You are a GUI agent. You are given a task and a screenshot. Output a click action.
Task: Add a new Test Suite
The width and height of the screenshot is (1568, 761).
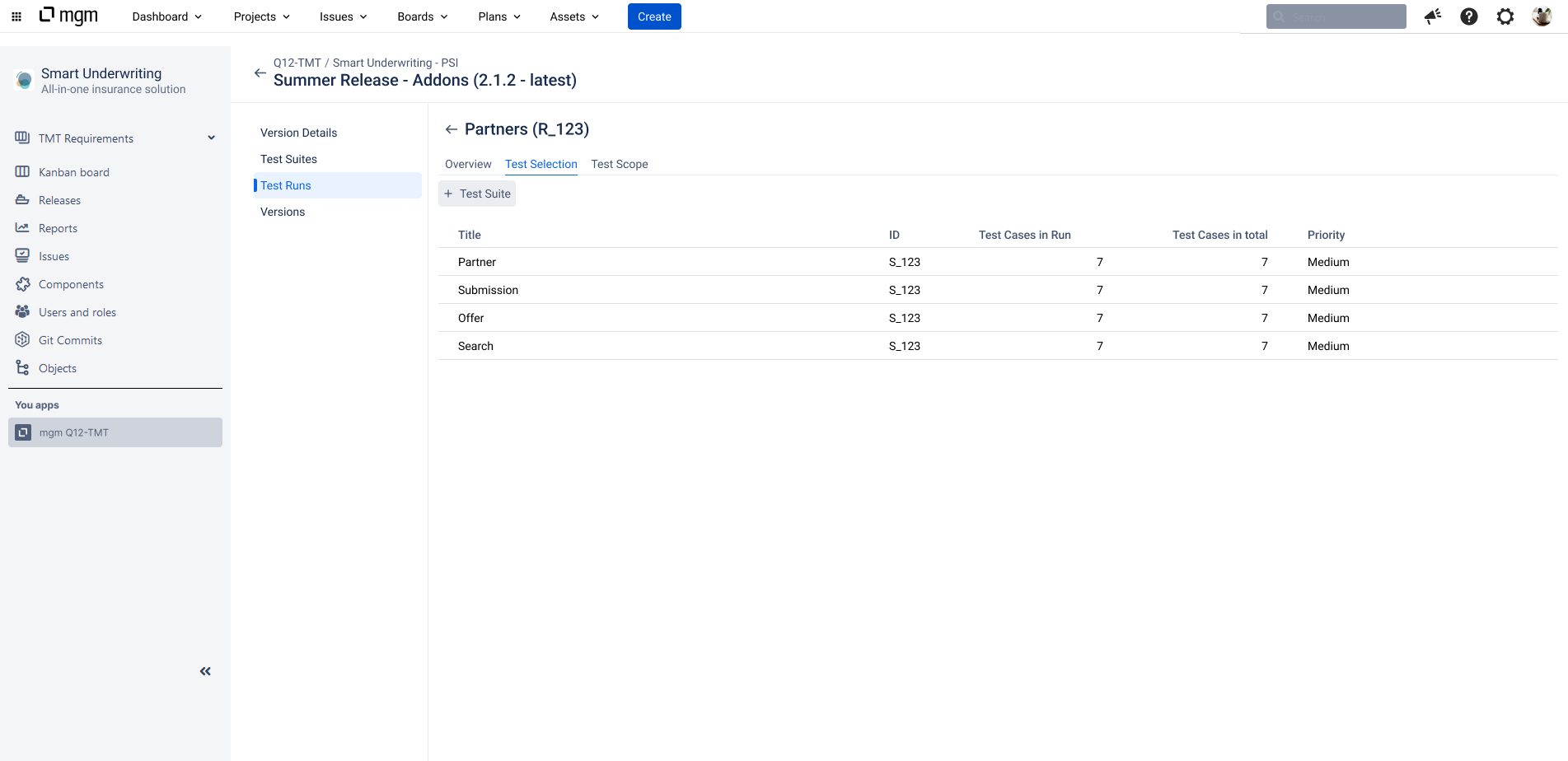[x=477, y=194]
